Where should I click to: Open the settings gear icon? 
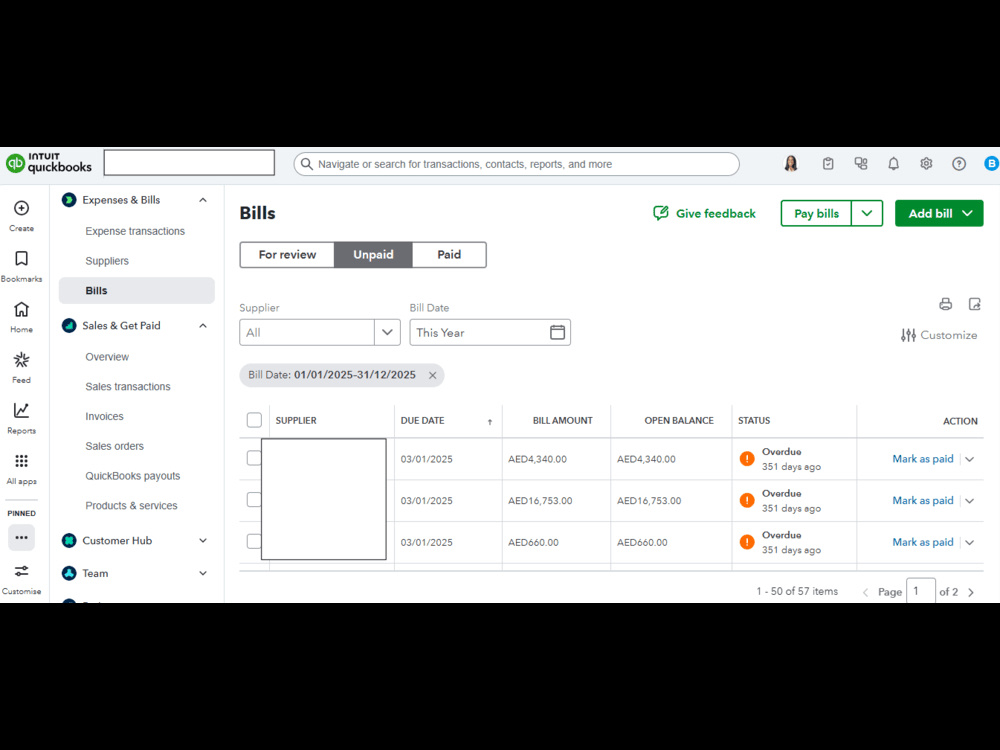point(926,164)
